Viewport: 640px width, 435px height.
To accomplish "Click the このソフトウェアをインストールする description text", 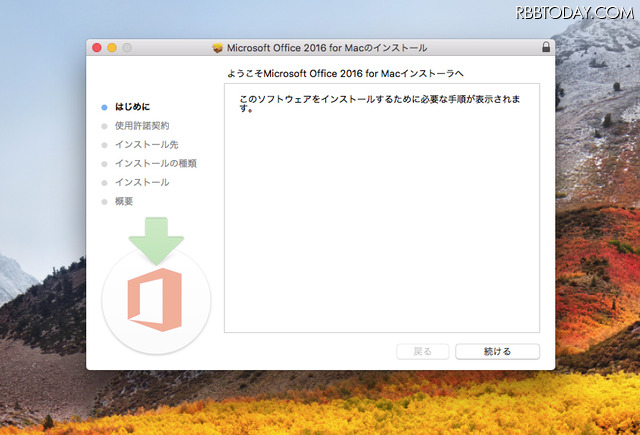I will (380, 104).
